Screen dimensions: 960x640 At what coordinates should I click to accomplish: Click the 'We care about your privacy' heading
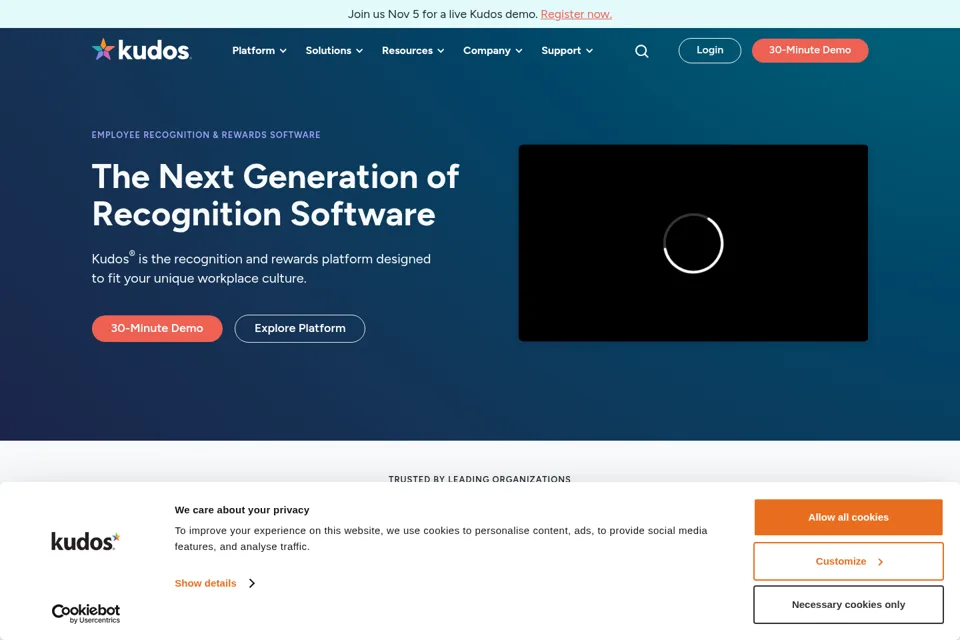click(242, 510)
